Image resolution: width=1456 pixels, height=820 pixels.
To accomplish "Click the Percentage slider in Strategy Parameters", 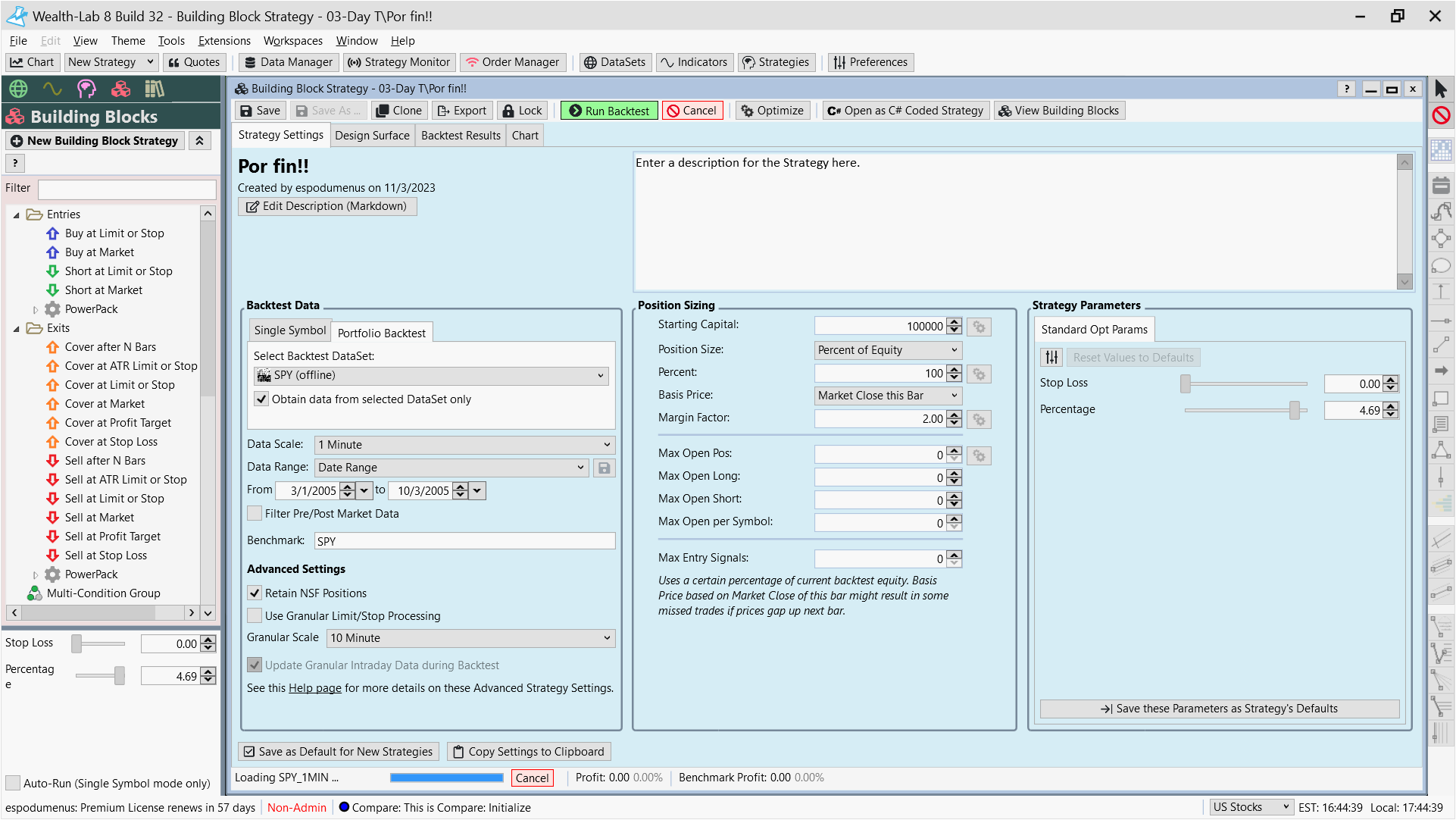I will point(1295,410).
